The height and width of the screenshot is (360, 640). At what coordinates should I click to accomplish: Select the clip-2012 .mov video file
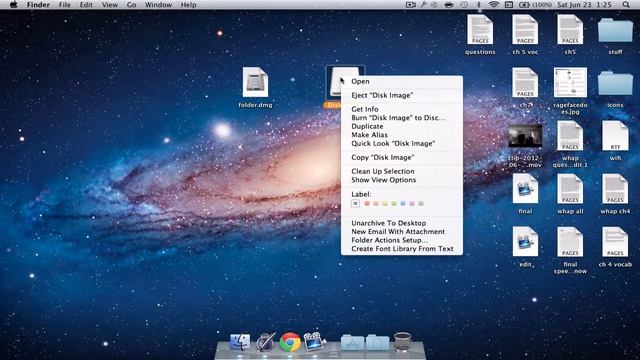tap(525, 136)
